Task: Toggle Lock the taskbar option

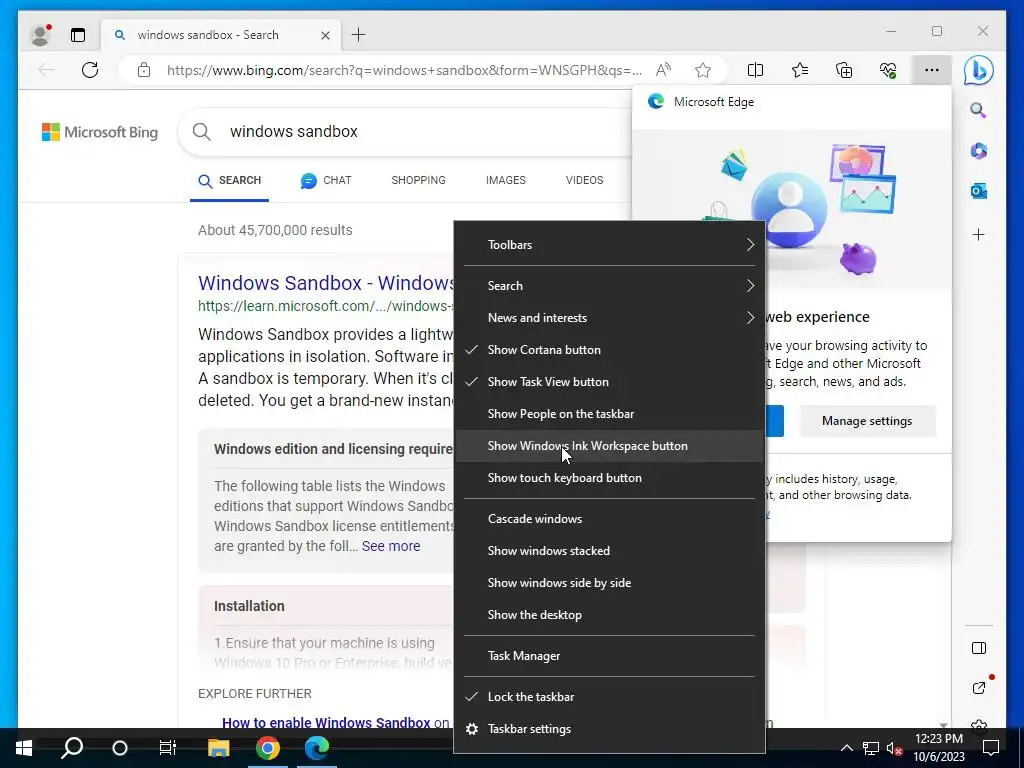Action: pos(609,697)
